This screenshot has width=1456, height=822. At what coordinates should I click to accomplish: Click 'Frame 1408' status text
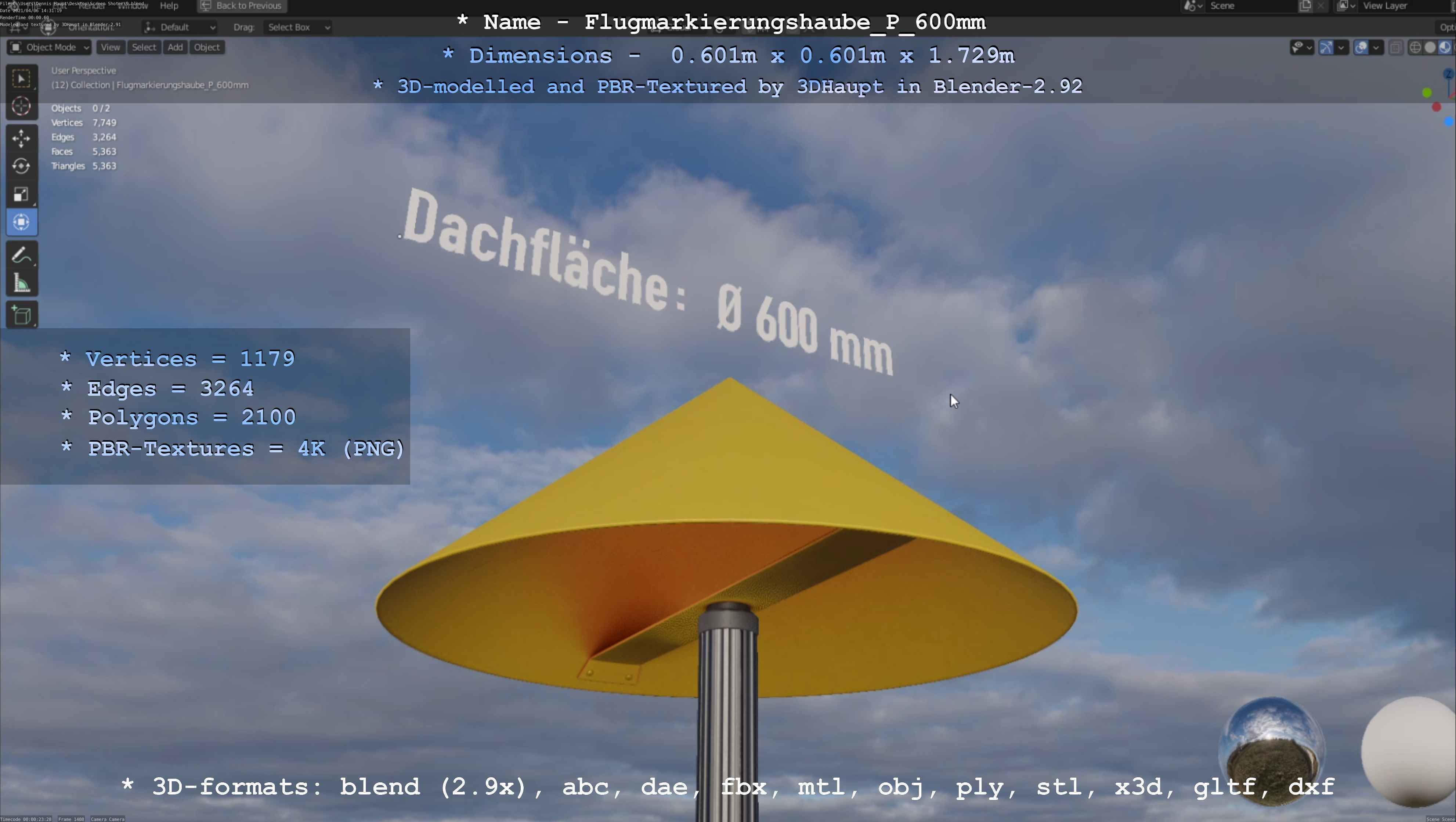71,819
